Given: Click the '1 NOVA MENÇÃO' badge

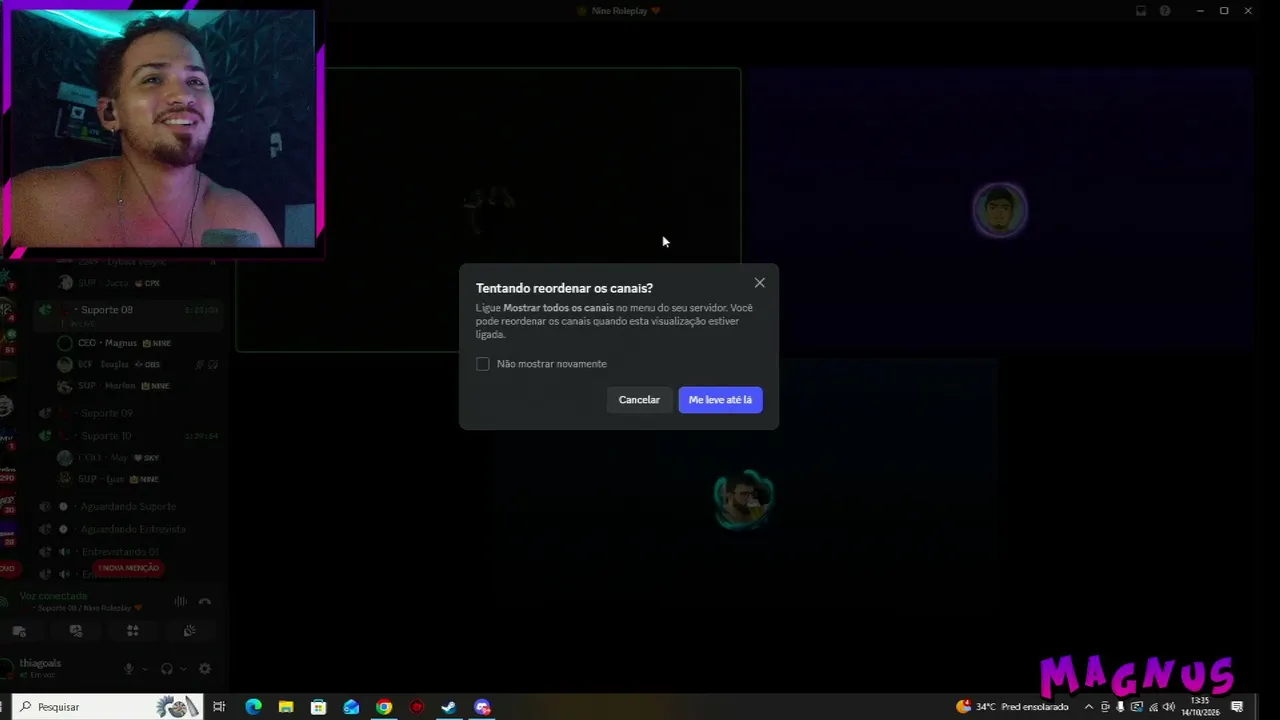Looking at the screenshot, I should coord(128,568).
